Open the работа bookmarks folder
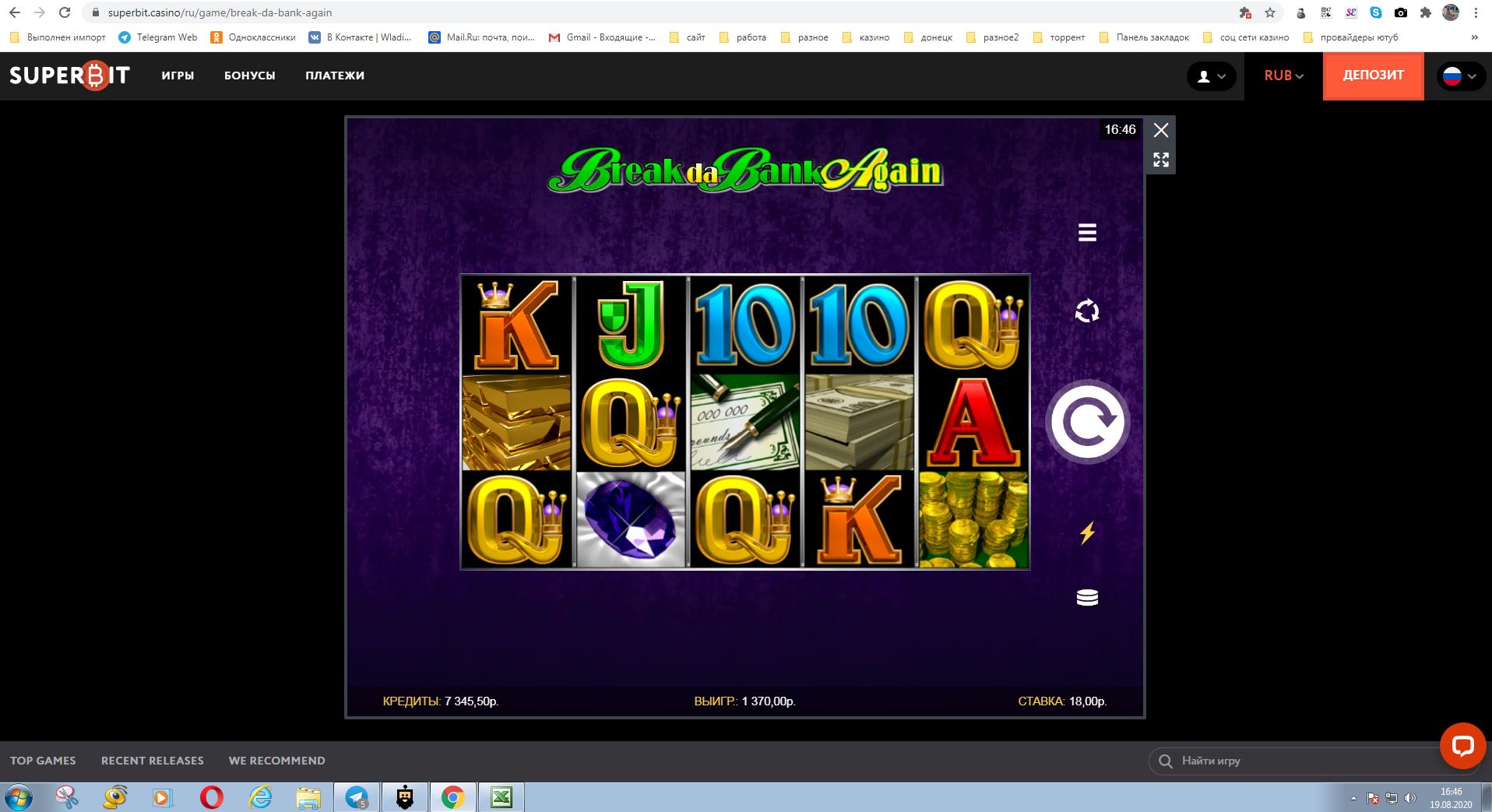 pyautogui.click(x=743, y=37)
